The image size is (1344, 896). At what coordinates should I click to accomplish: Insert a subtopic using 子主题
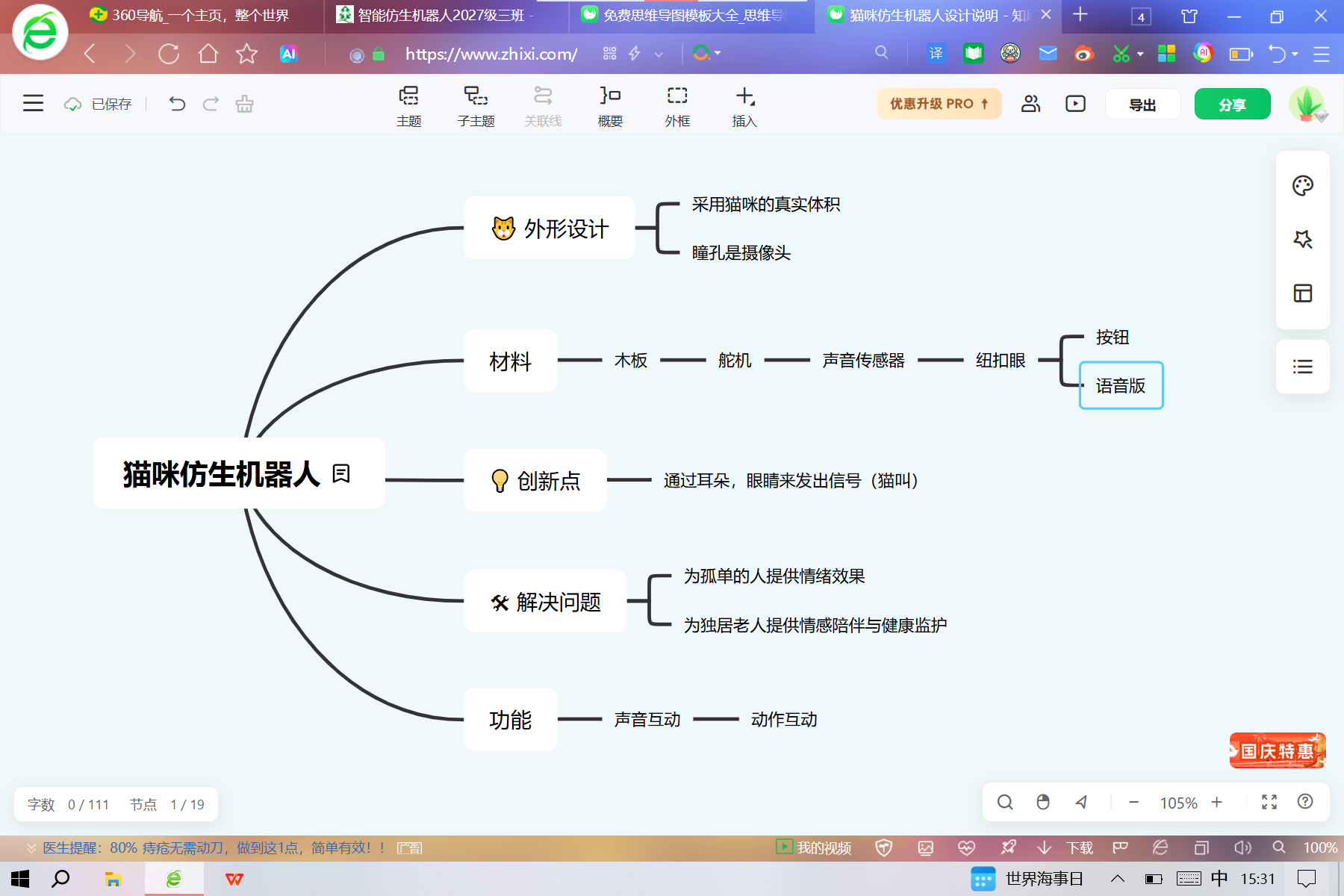coord(476,106)
